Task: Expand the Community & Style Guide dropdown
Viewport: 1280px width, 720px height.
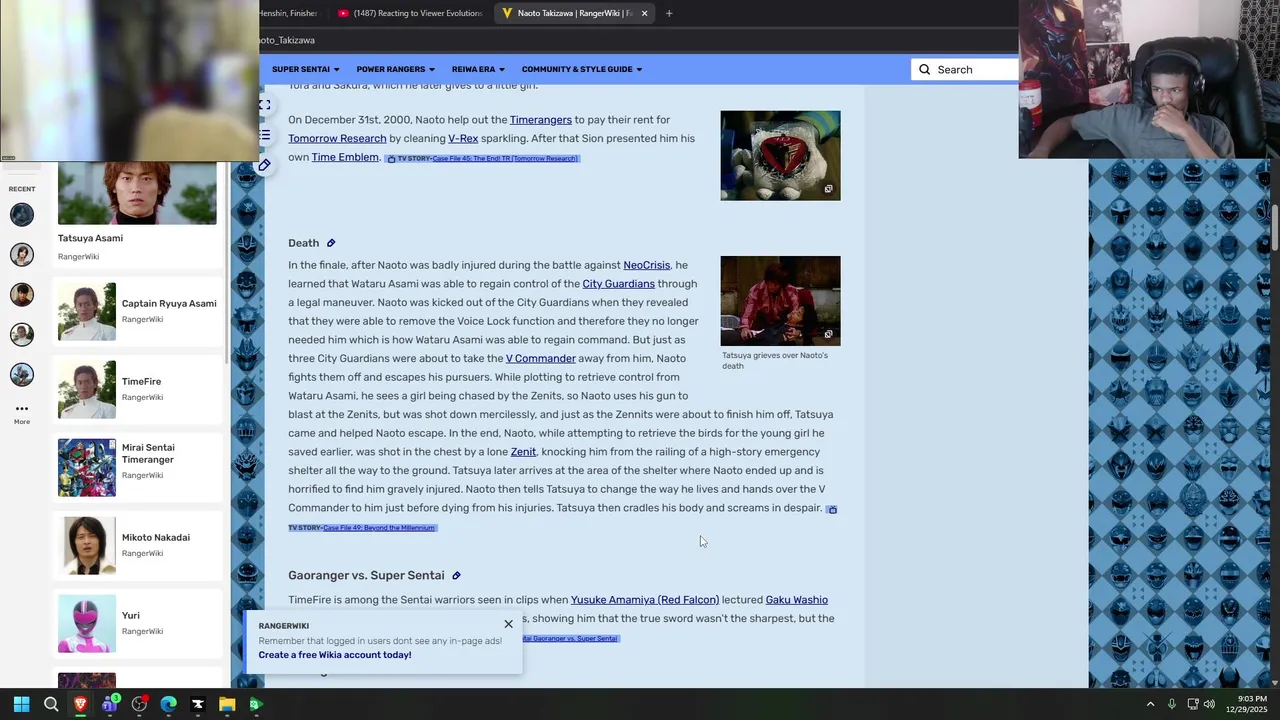Action: click(x=581, y=69)
